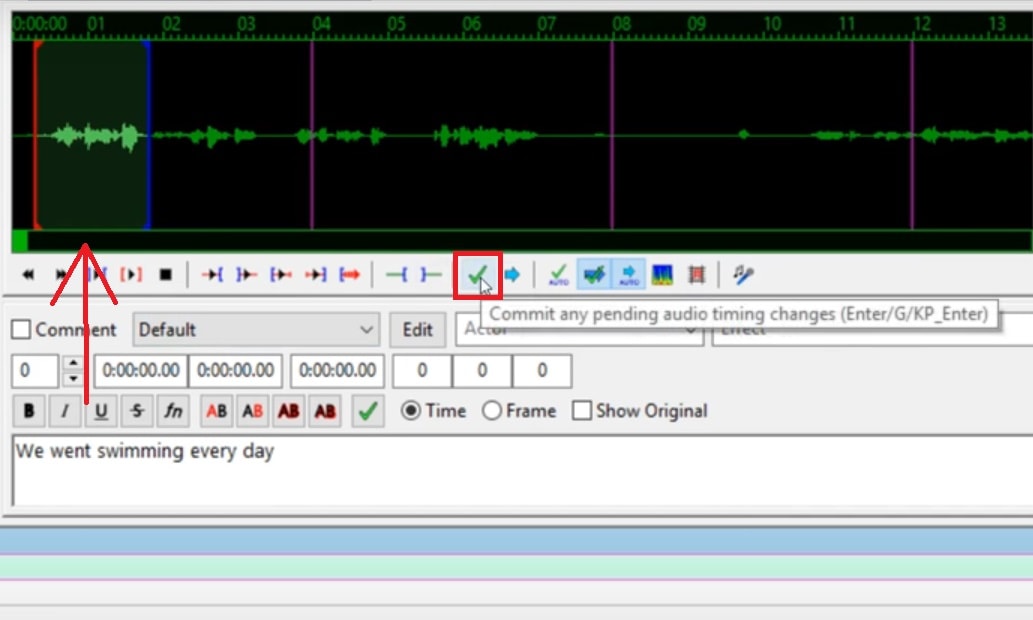Toggle Medusa-style timing shortcuts
The image size is (1033, 620).
[x=696, y=274]
